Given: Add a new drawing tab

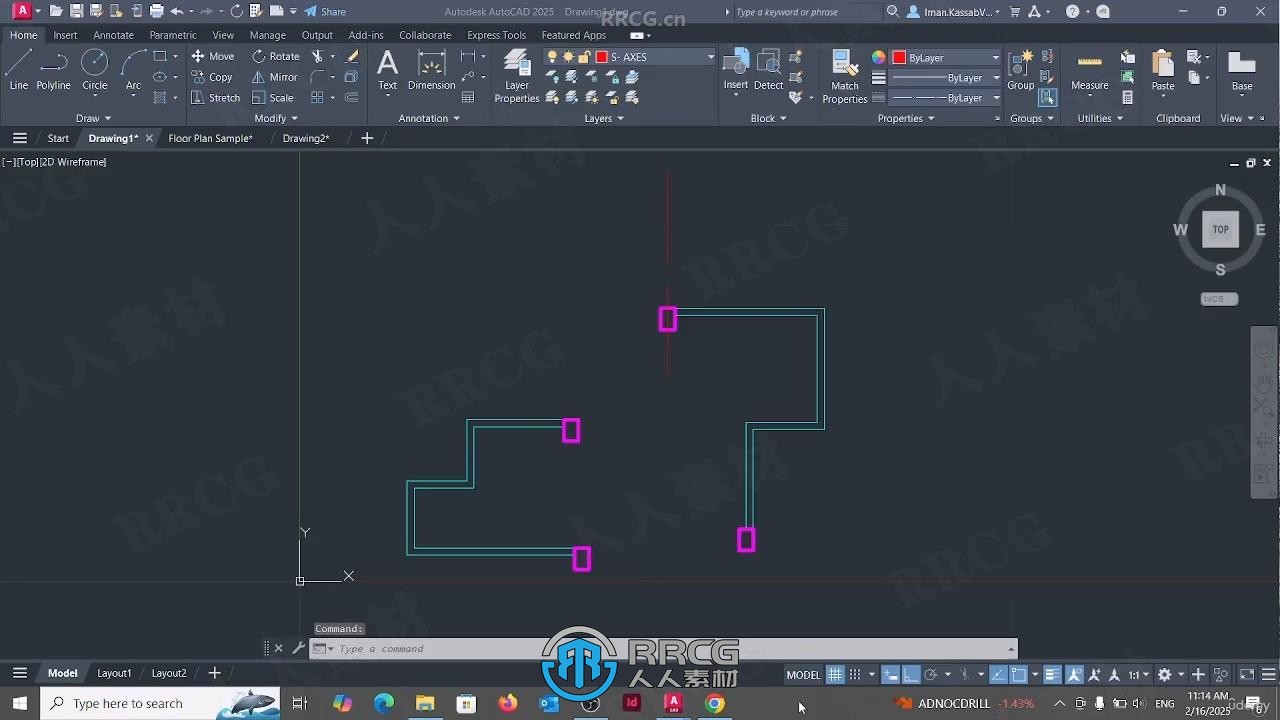Looking at the screenshot, I should pos(367,138).
